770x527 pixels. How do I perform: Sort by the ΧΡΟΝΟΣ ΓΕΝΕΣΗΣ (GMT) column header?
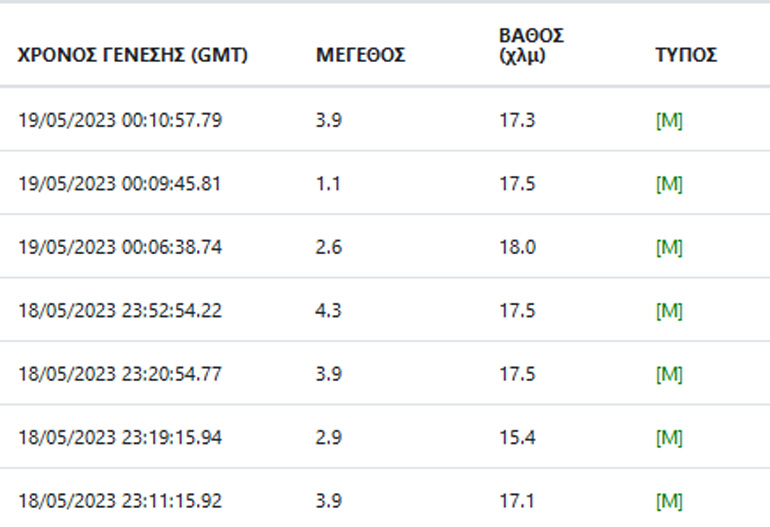pyautogui.click(x=133, y=56)
